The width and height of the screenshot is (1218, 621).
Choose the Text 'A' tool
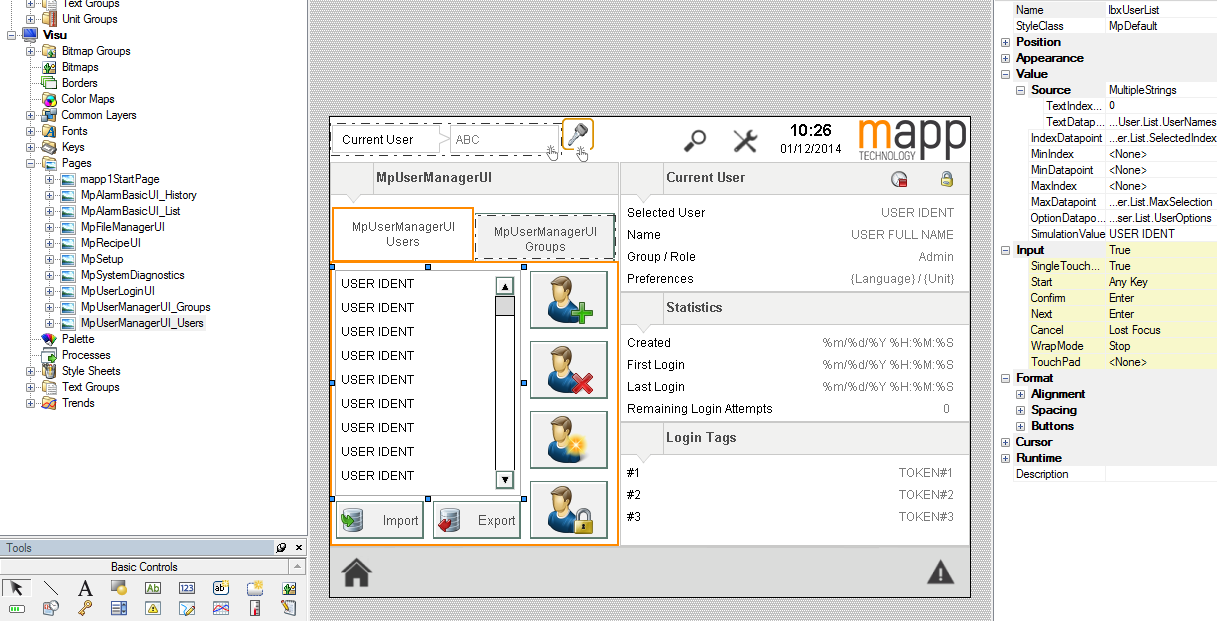(85, 588)
